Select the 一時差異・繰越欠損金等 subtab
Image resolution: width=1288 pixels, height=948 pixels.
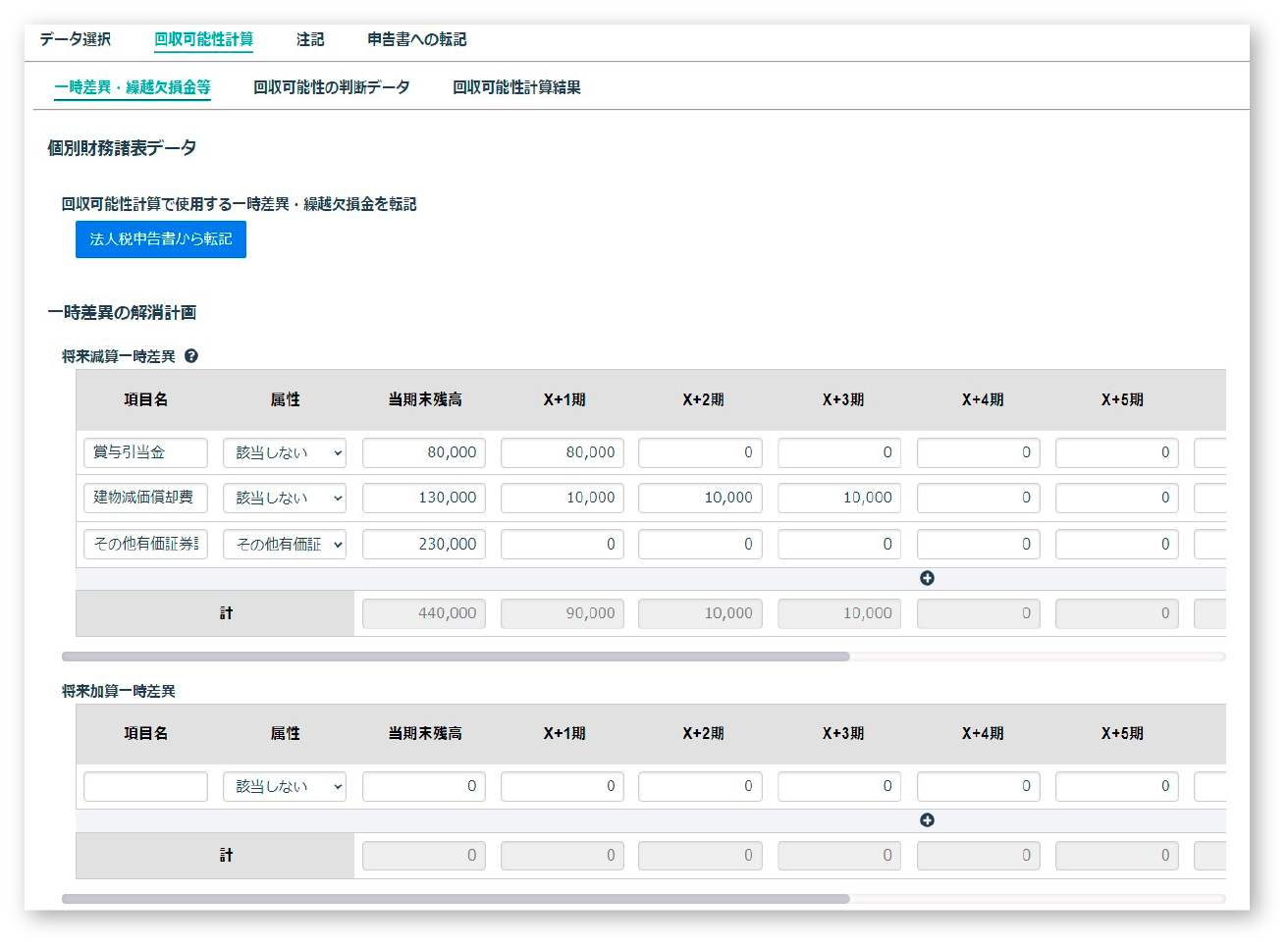[x=132, y=86]
